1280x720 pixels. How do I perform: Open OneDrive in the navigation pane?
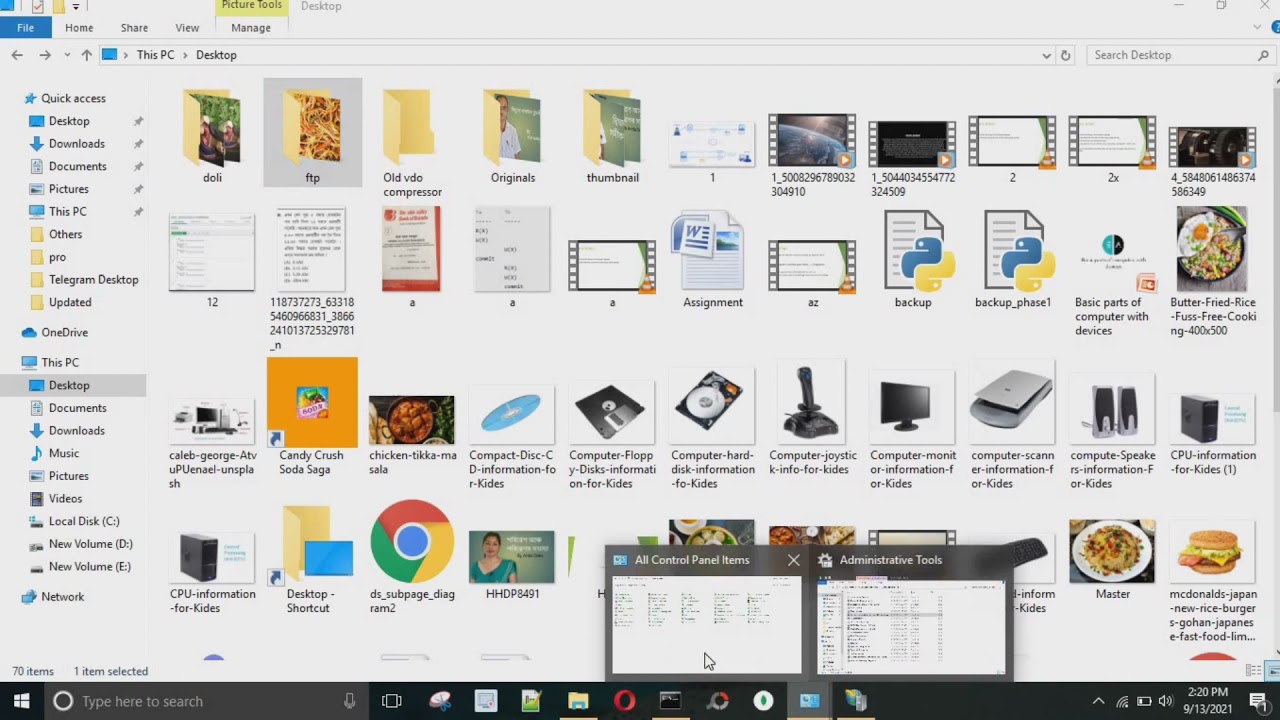pyautogui.click(x=64, y=332)
